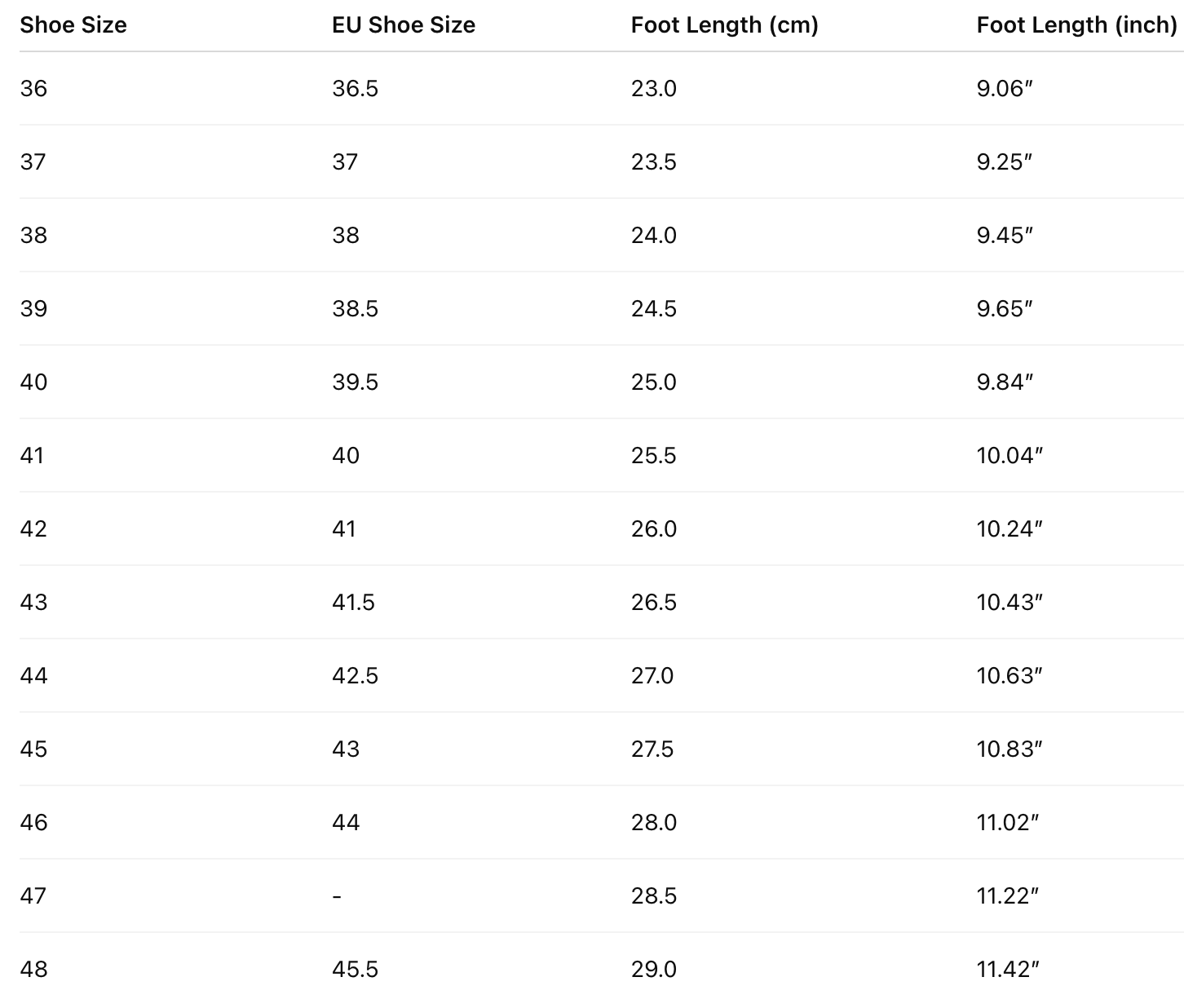Select the 11.22″ inch value
Viewport: 1184px width, 1008px height.
pos(1008,895)
